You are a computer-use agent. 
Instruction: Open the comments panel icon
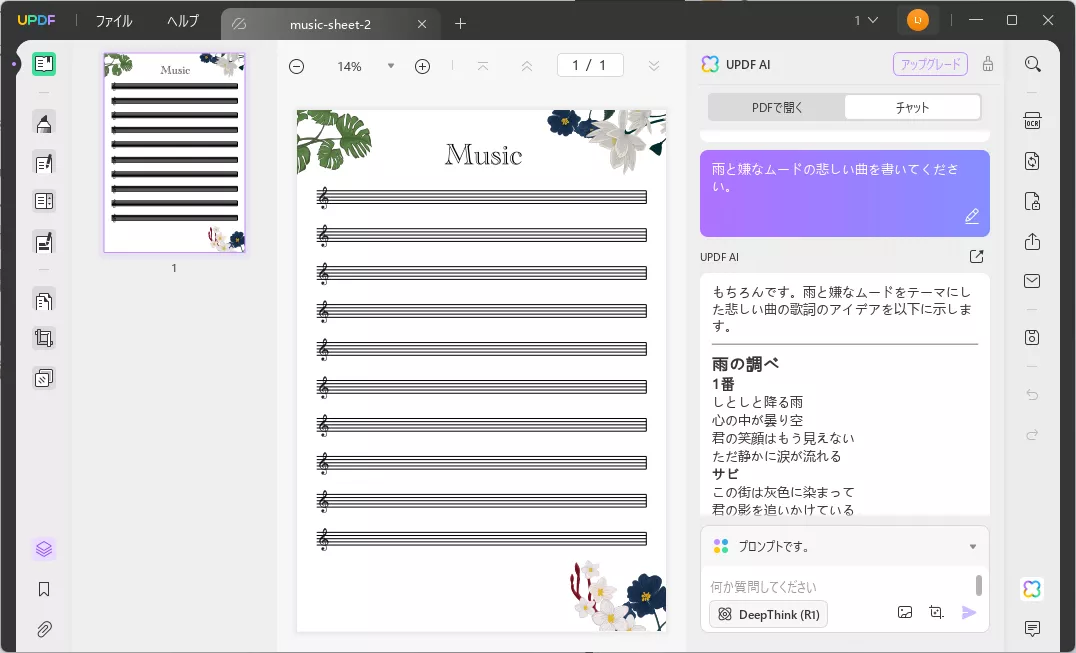(x=1032, y=628)
